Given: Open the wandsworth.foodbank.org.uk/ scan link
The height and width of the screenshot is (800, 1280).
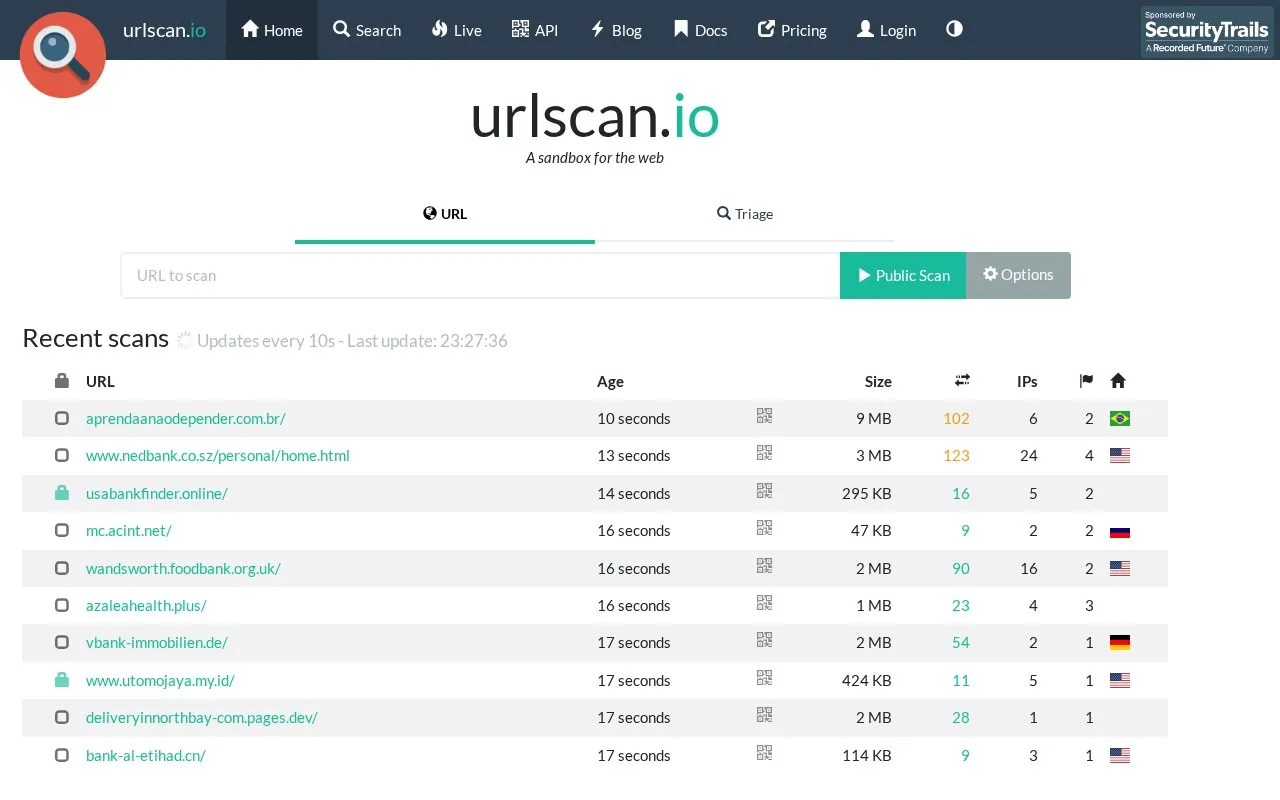Looking at the screenshot, I should tap(183, 568).
